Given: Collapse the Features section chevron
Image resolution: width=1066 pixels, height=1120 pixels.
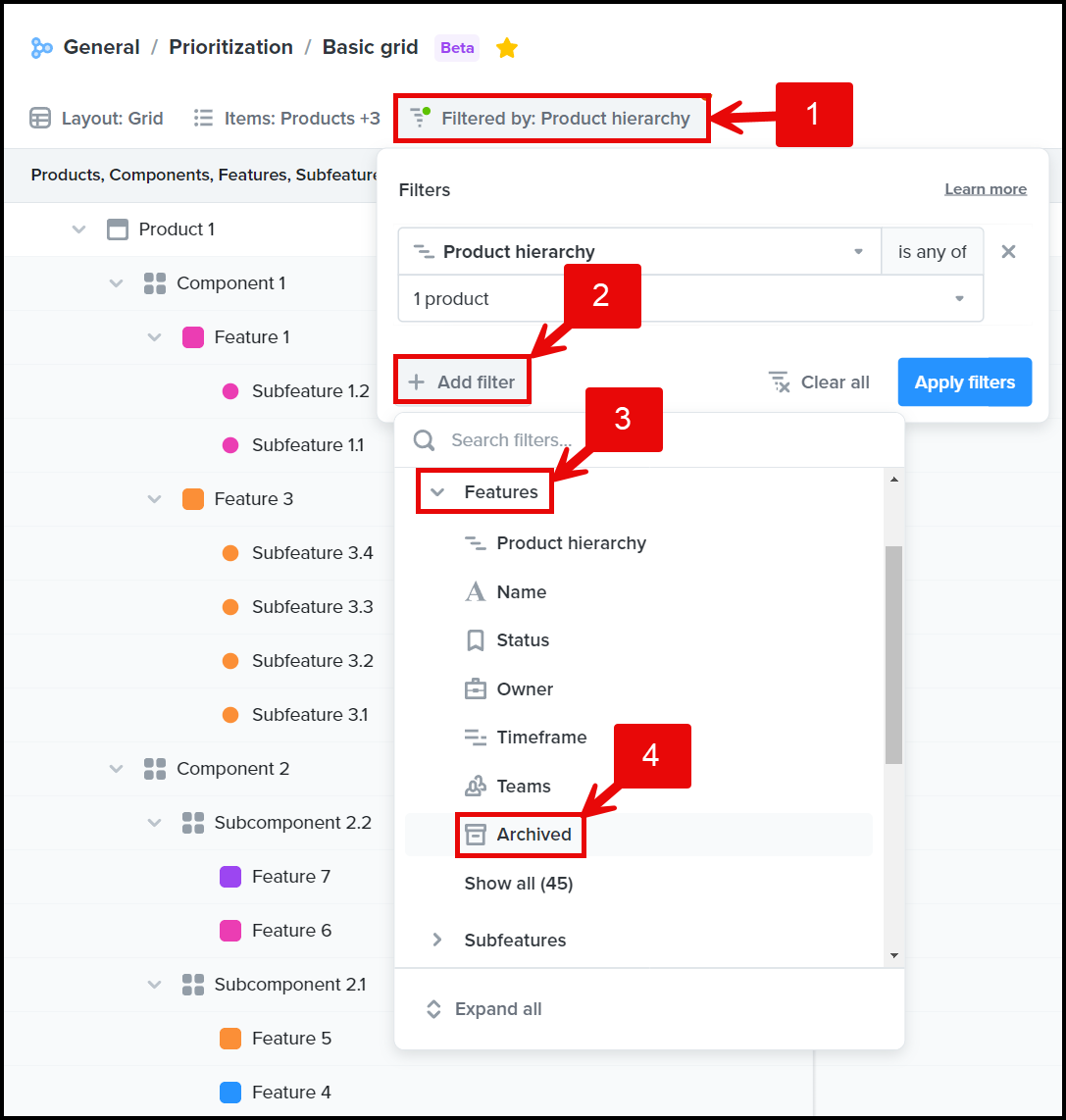Looking at the screenshot, I should pyautogui.click(x=435, y=490).
